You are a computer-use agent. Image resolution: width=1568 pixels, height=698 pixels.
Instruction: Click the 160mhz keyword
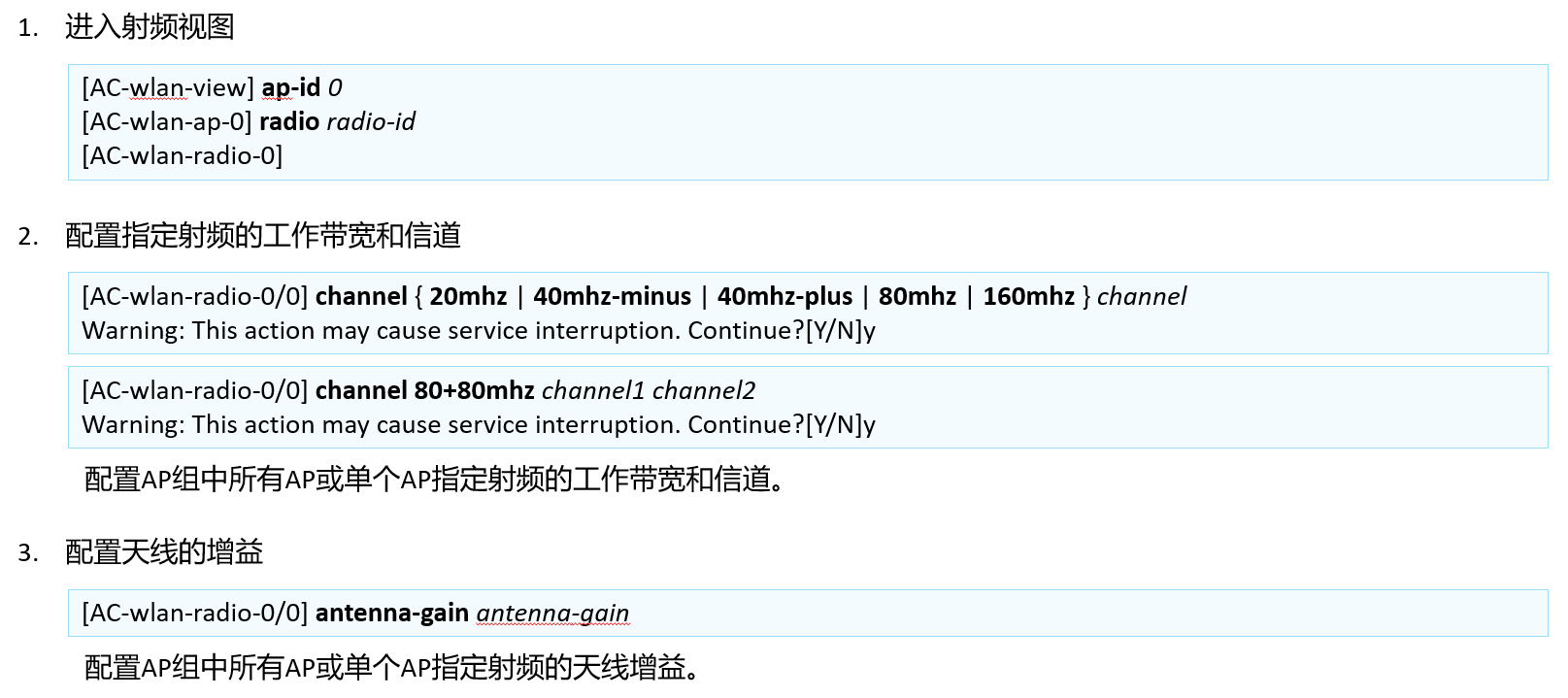point(1028,297)
